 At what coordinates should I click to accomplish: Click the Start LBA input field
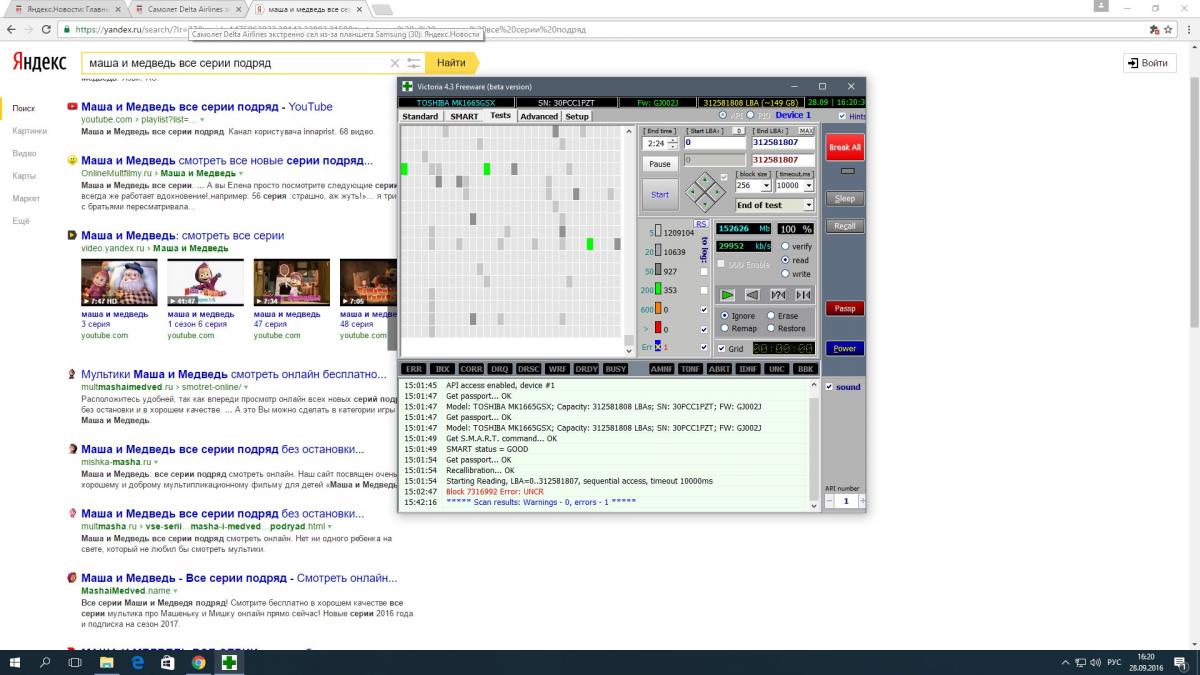(715, 143)
